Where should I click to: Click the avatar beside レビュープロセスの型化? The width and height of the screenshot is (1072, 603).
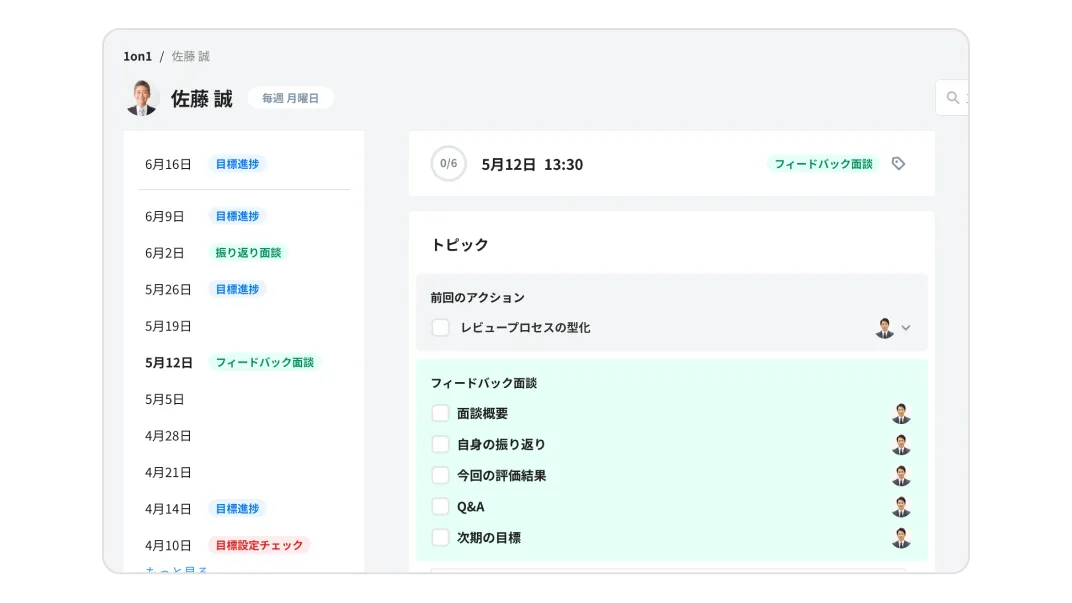pyautogui.click(x=884, y=327)
